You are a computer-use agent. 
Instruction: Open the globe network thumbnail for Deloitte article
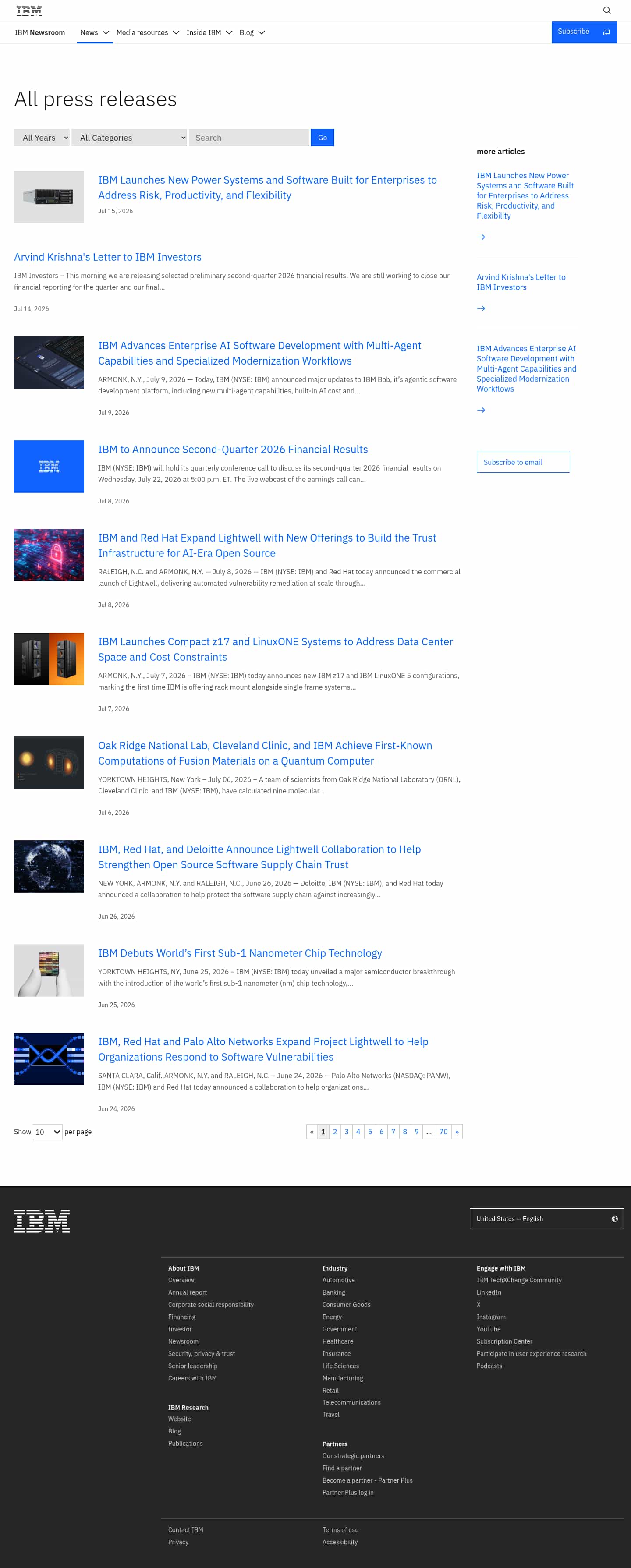49,866
